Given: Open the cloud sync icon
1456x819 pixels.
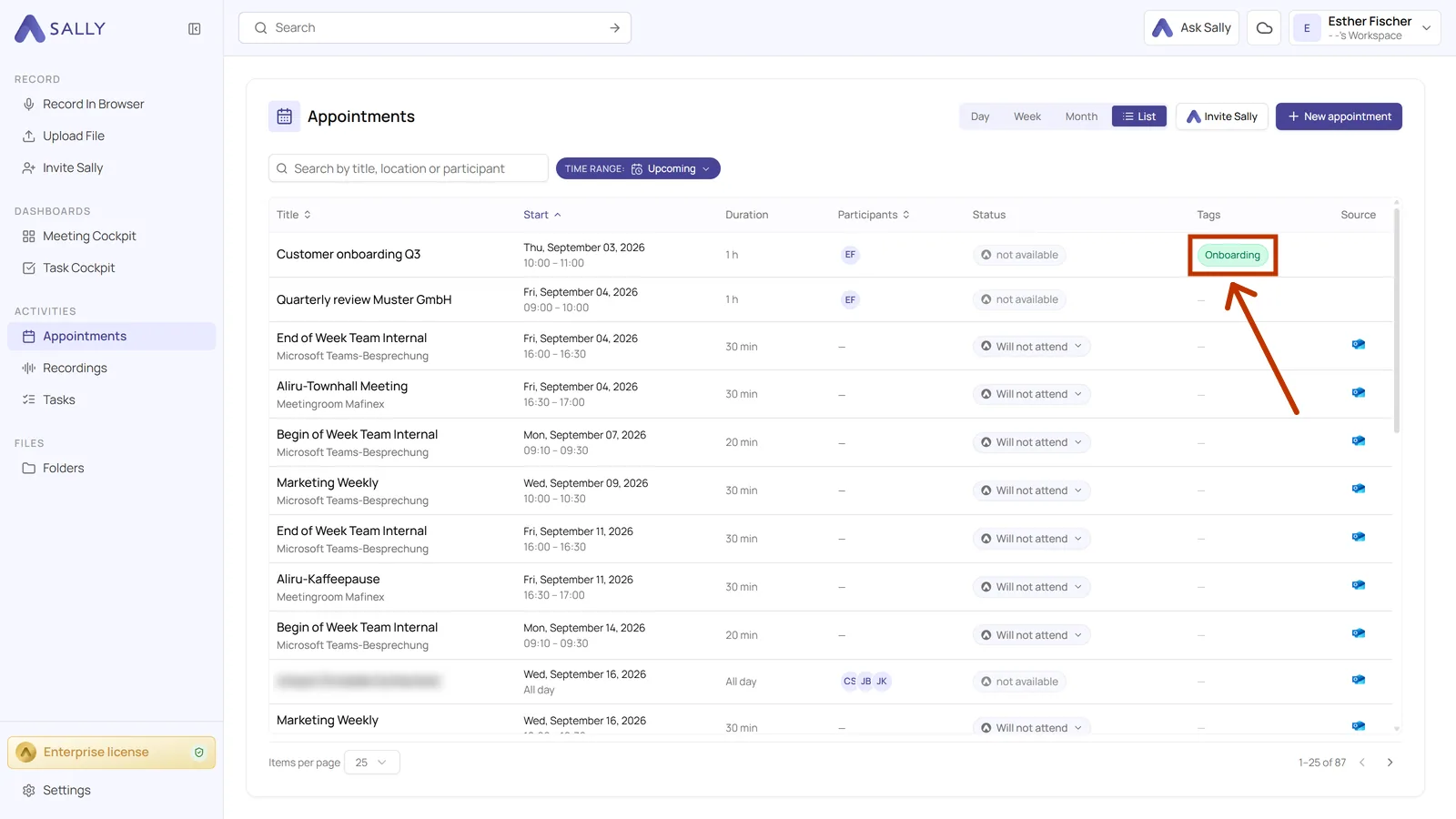Looking at the screenshot, I should [1264, 28].
